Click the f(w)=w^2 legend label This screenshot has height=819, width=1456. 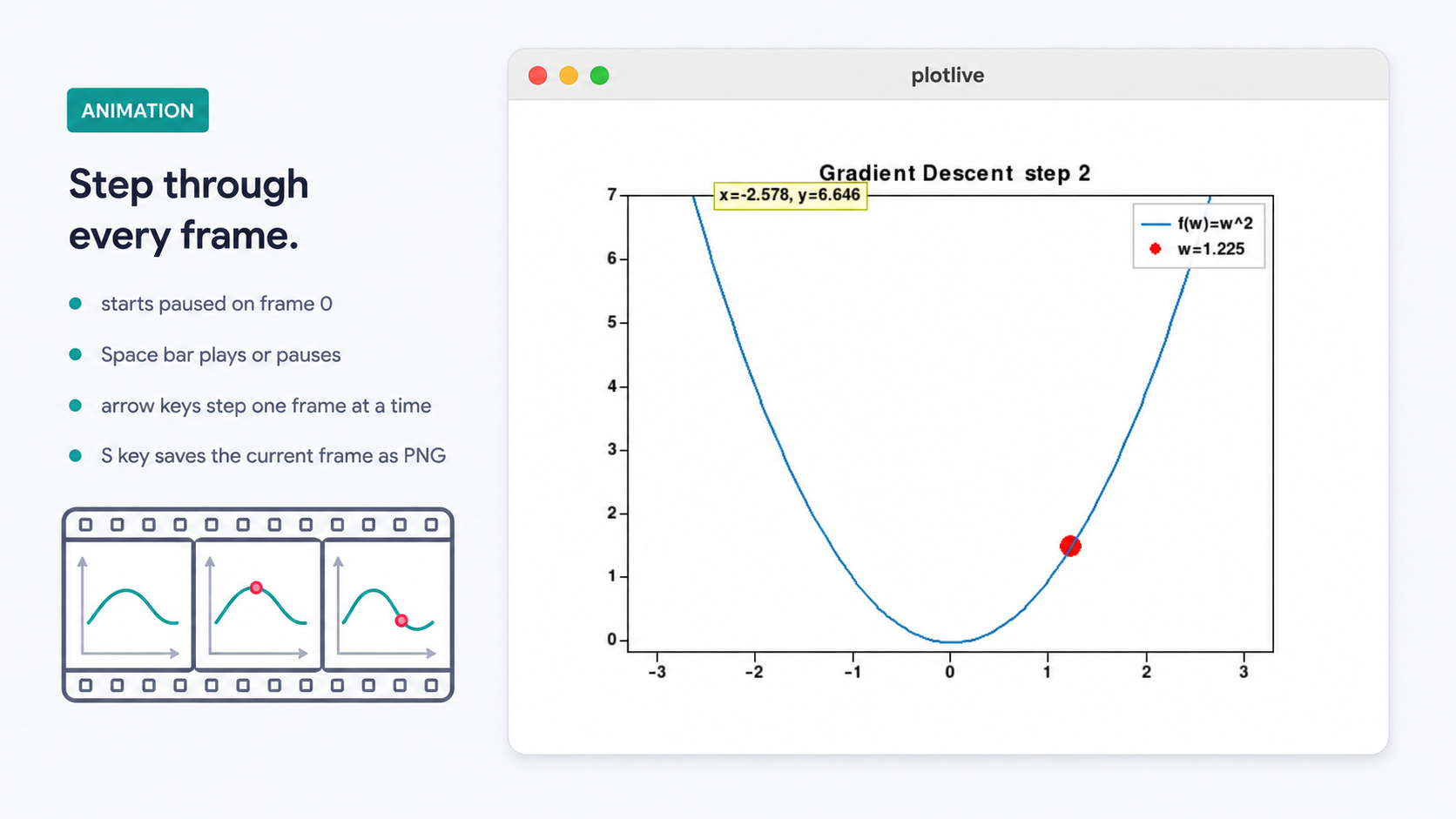click(1215, 224)
